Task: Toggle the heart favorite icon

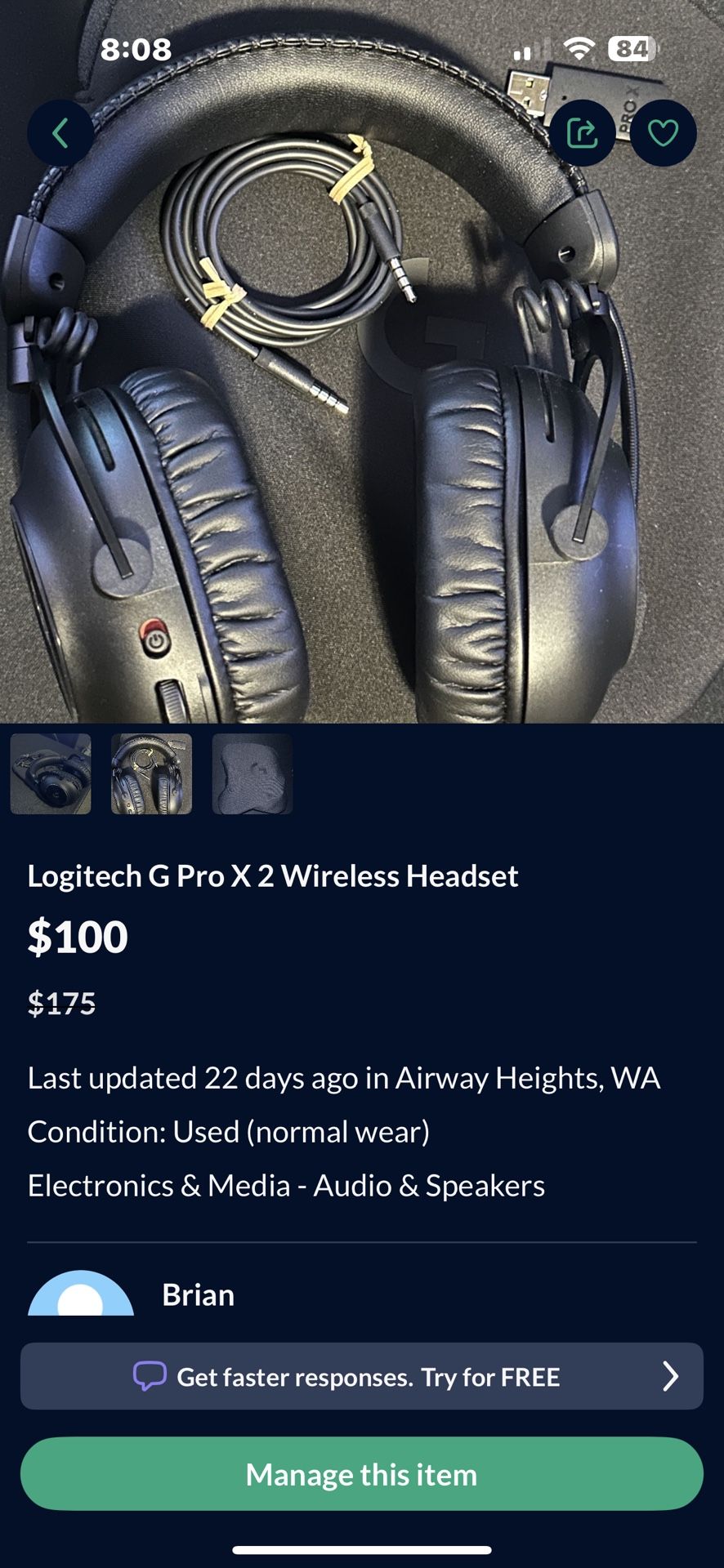Action: tap(663, 133)
